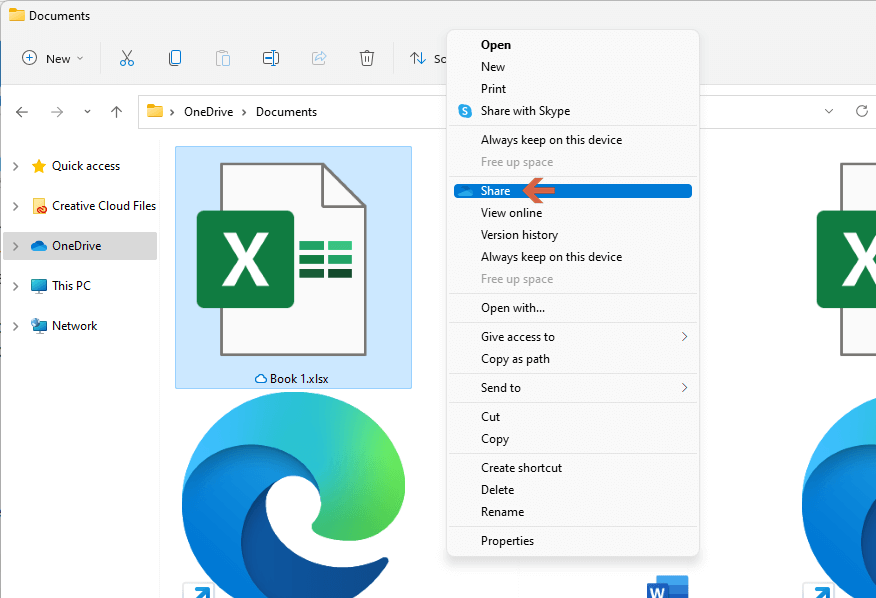Choose Create shortcut in the context menu
Image resolution: width=876 pixels, height=598 pixels.
[573, 468]
